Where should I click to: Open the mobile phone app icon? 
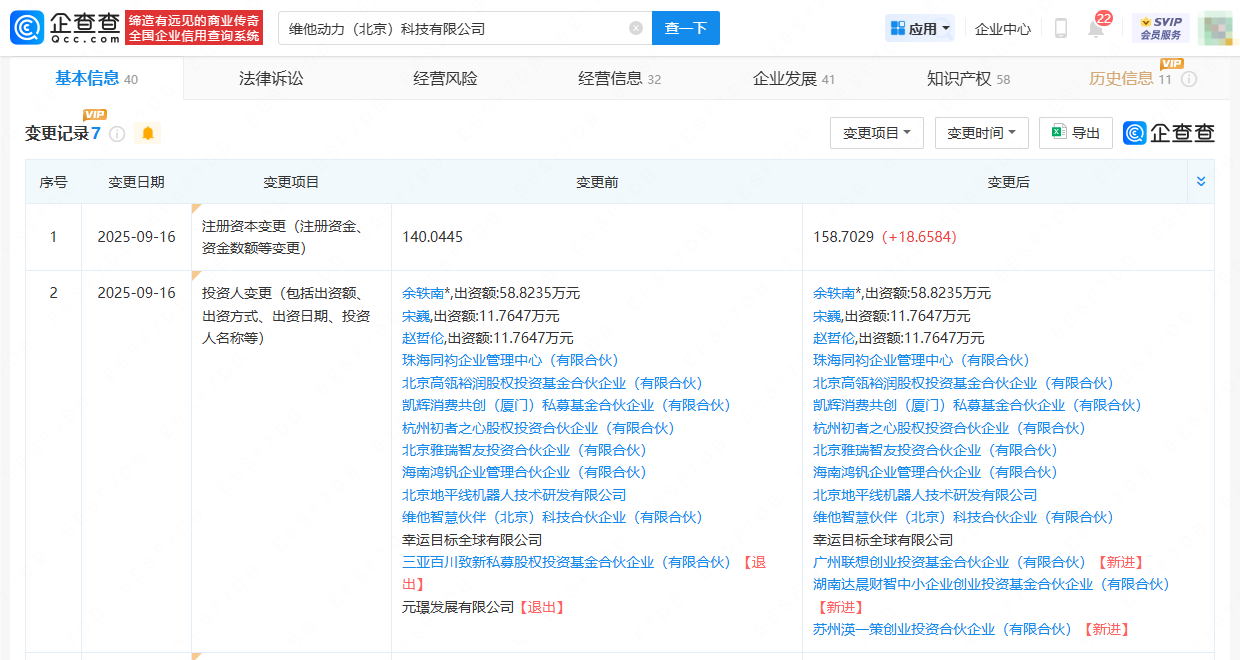click(1061, 29)
